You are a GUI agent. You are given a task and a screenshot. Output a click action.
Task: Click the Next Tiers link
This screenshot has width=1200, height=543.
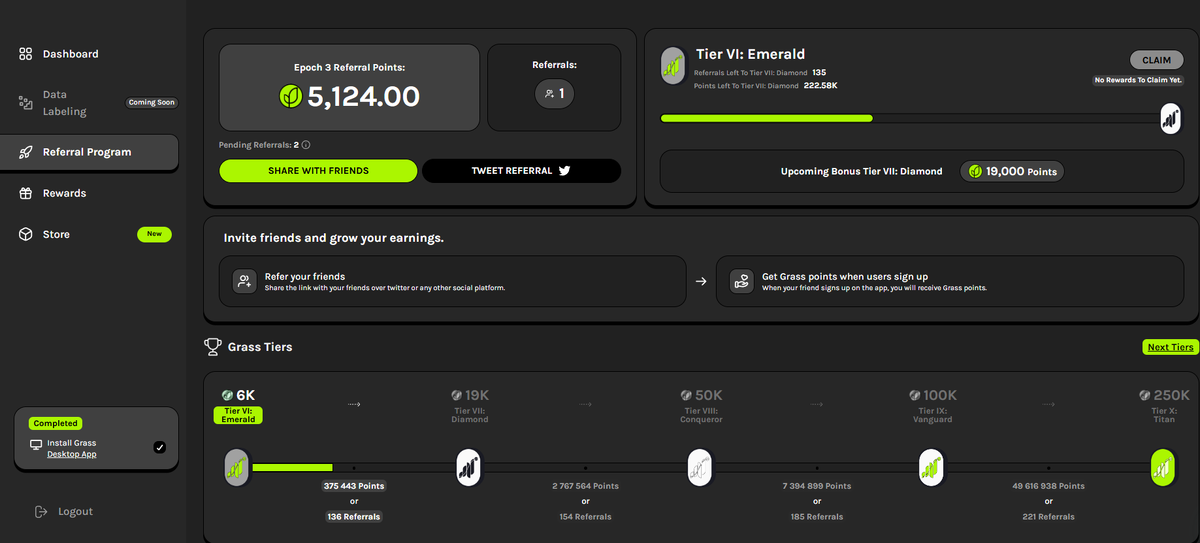point(1170,347)
